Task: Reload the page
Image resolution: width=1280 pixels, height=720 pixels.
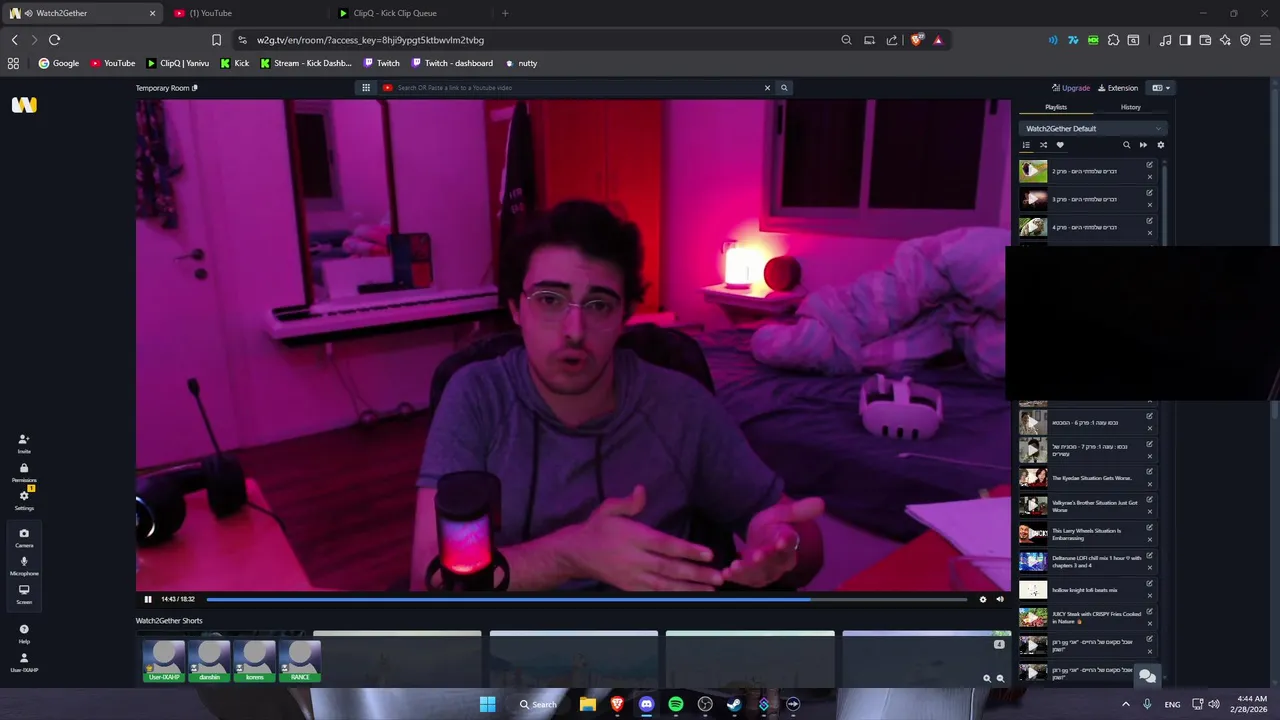Action: pos(54,40)
